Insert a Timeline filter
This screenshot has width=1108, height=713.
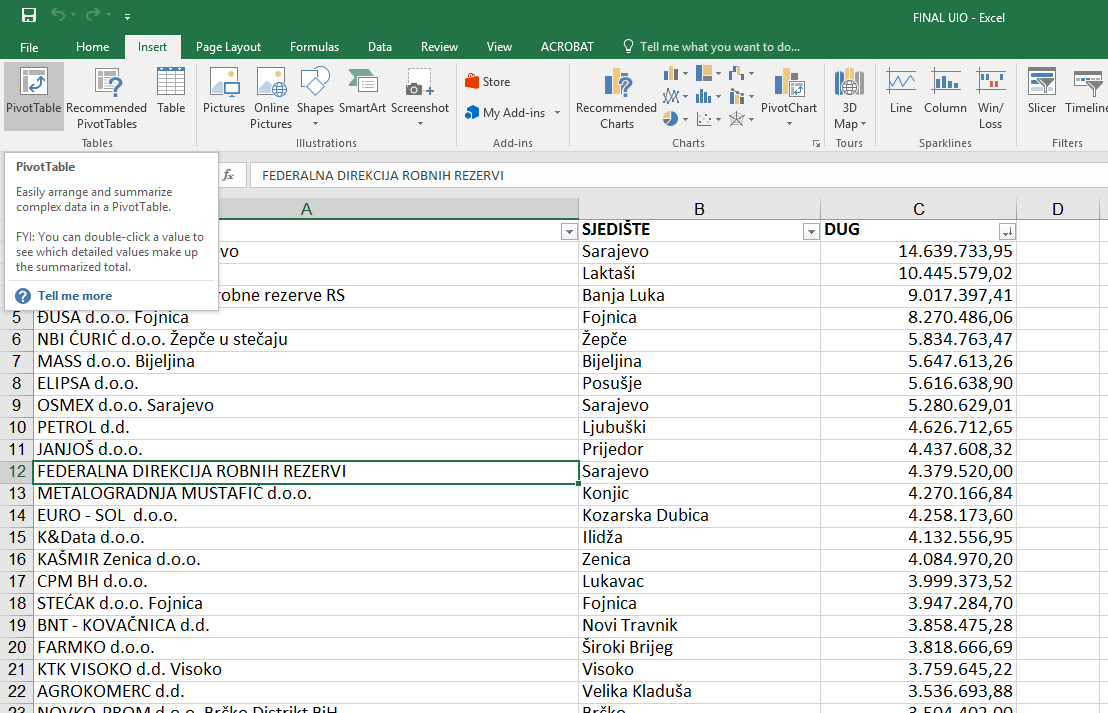(1086, 90)
